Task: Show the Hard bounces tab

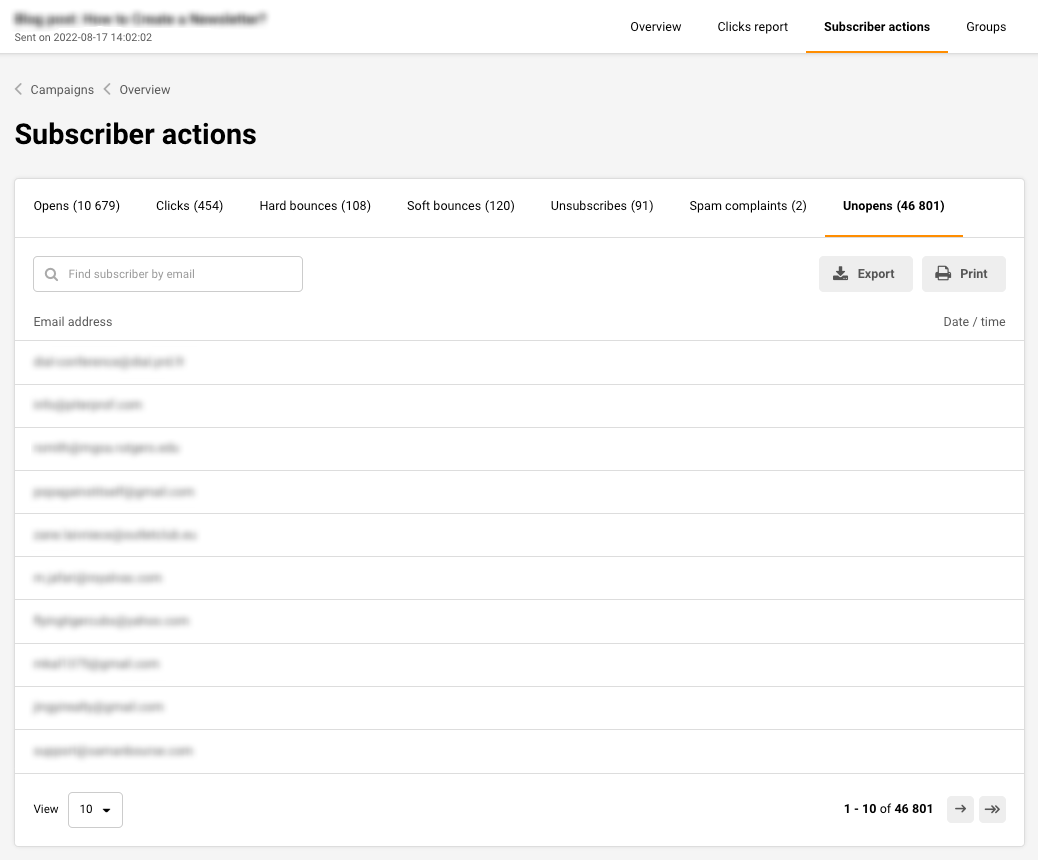Action: pyautogui.click(x=315, y=206)
